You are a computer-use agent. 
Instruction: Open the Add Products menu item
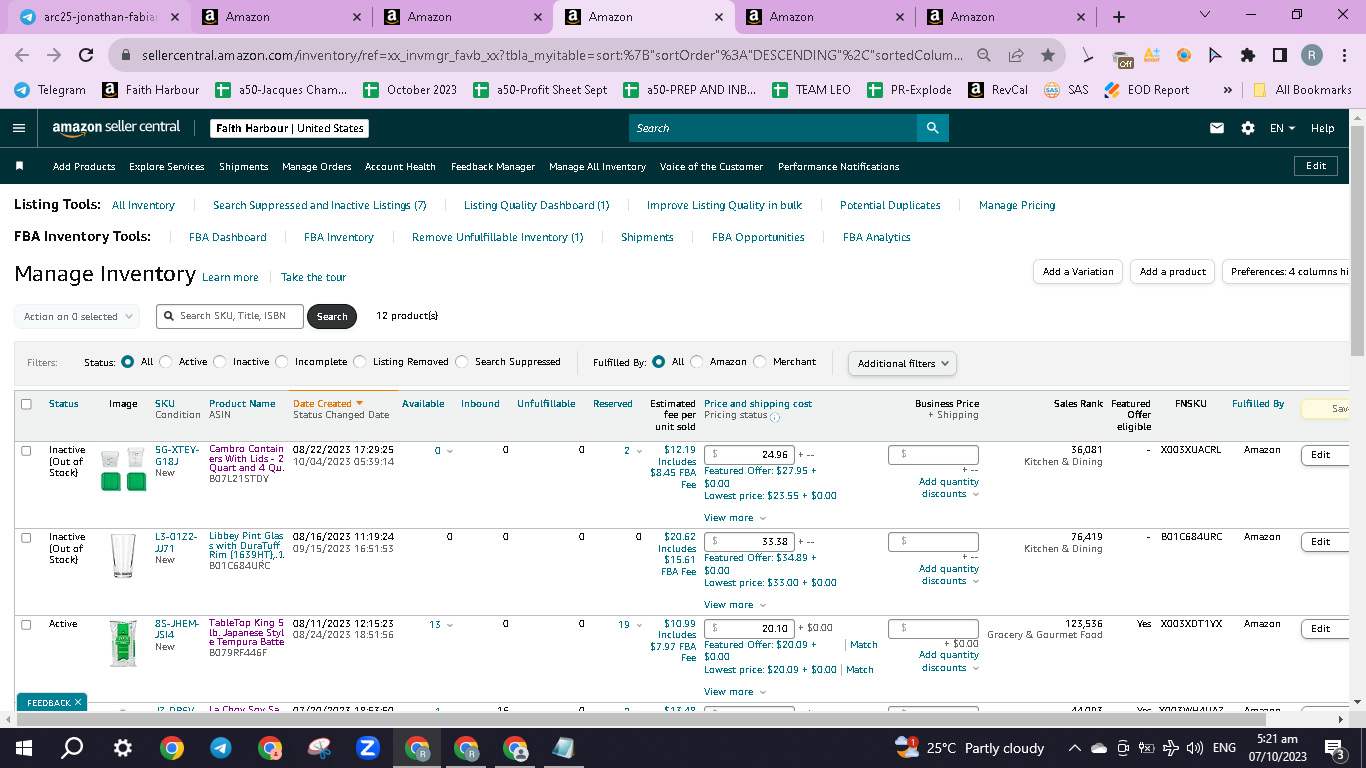(84, 166)
